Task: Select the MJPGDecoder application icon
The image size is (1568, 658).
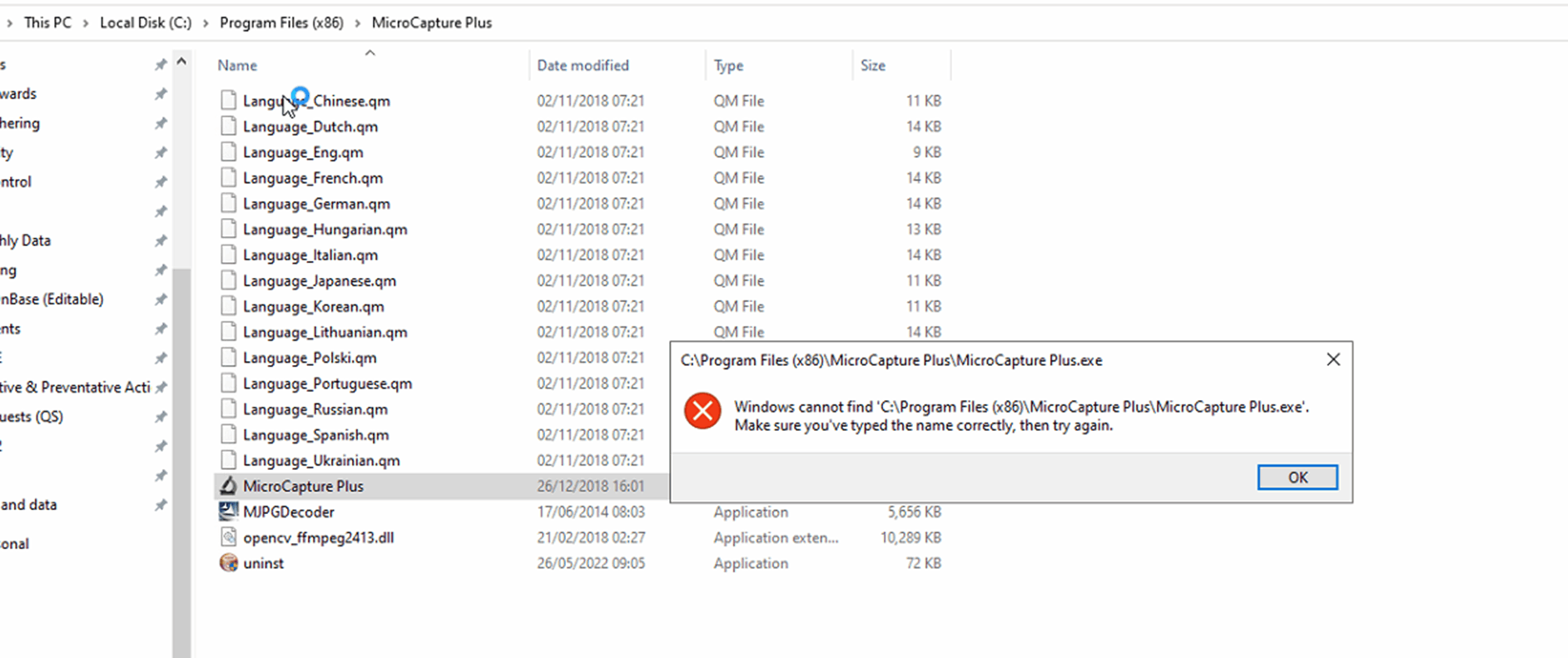Action: tap(228, 512)
